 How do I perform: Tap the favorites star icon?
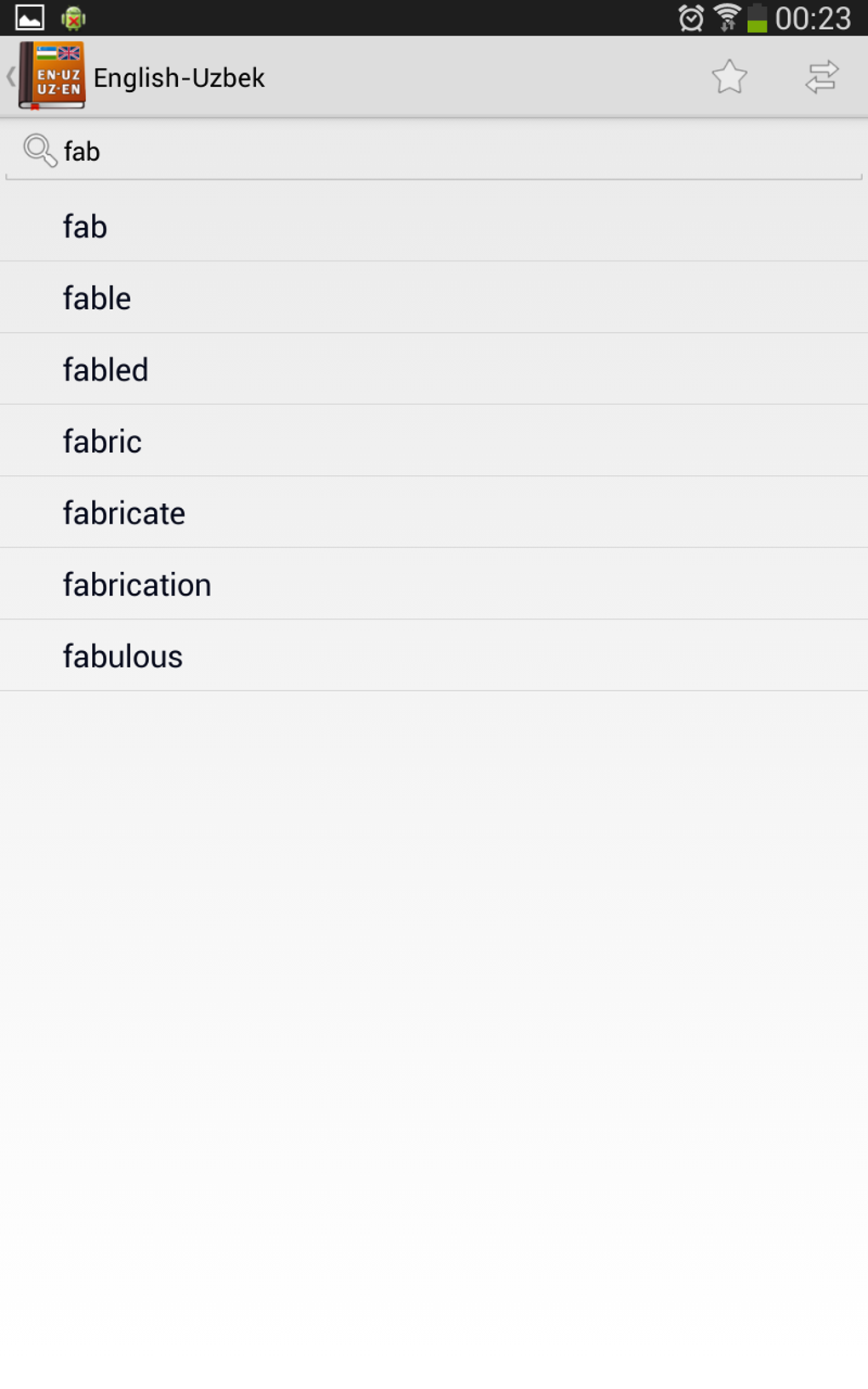pyautogui.click(x=729, y=77)
